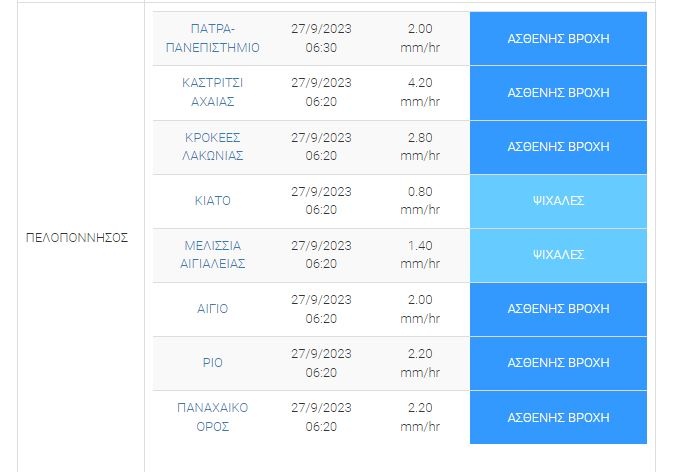The image size is (687, 472).
Task: Select the 4.20 mm/hr rainfall value
Action: click(x=421, y=92)
